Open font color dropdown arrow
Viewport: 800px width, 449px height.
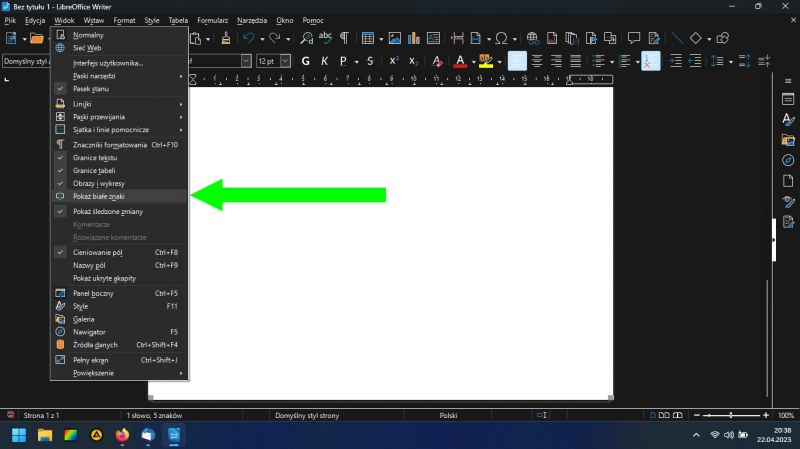[x=473, y=62]
